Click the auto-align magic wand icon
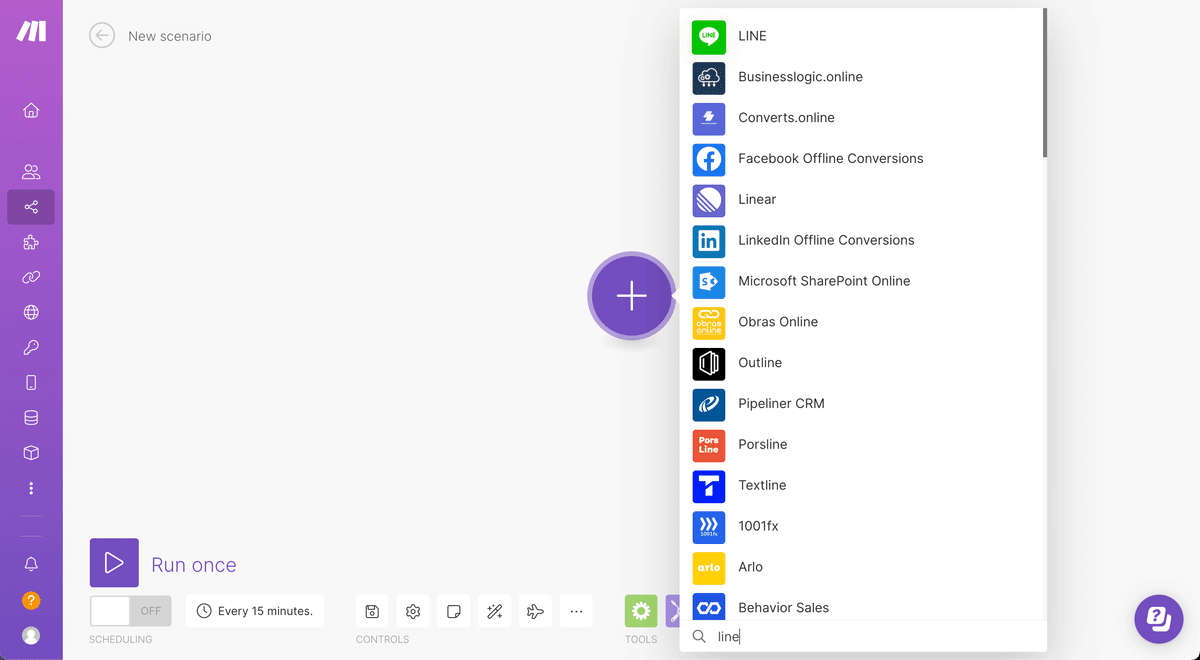The height and width of the screenshot is (660, 1200). (x=495, y=611)
